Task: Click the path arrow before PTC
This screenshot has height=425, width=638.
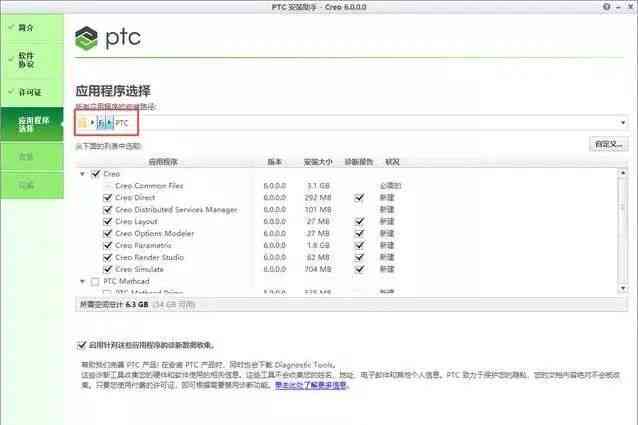Action: (110, 123)
